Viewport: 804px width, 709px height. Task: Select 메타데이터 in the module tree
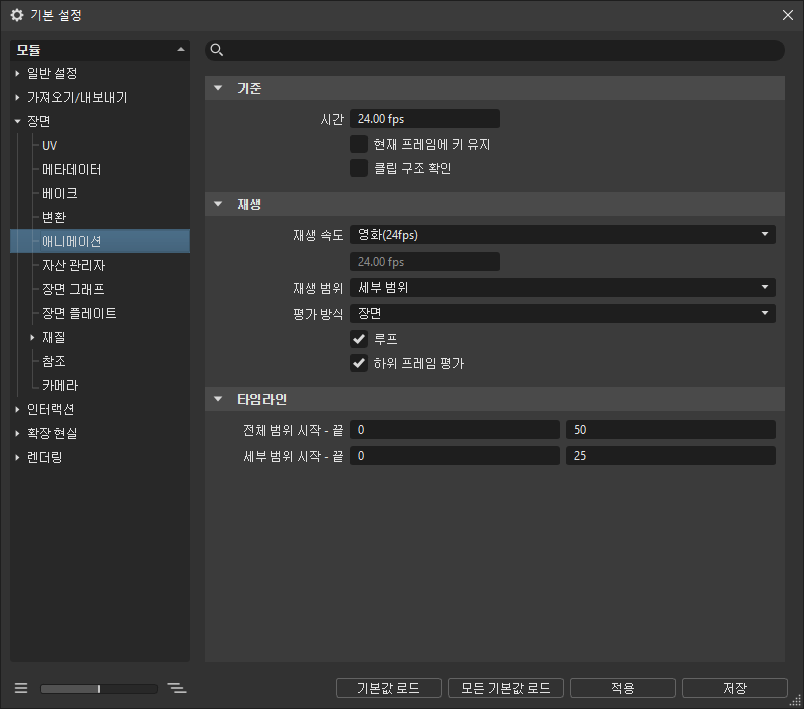pyautogui.click(x=72, y=169)
